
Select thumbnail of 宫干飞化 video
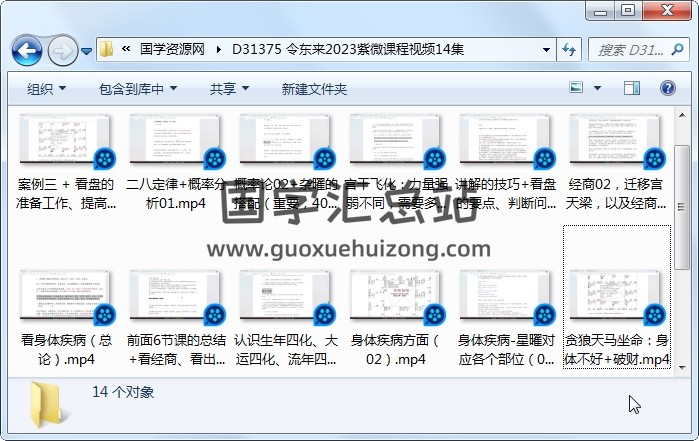395,140
